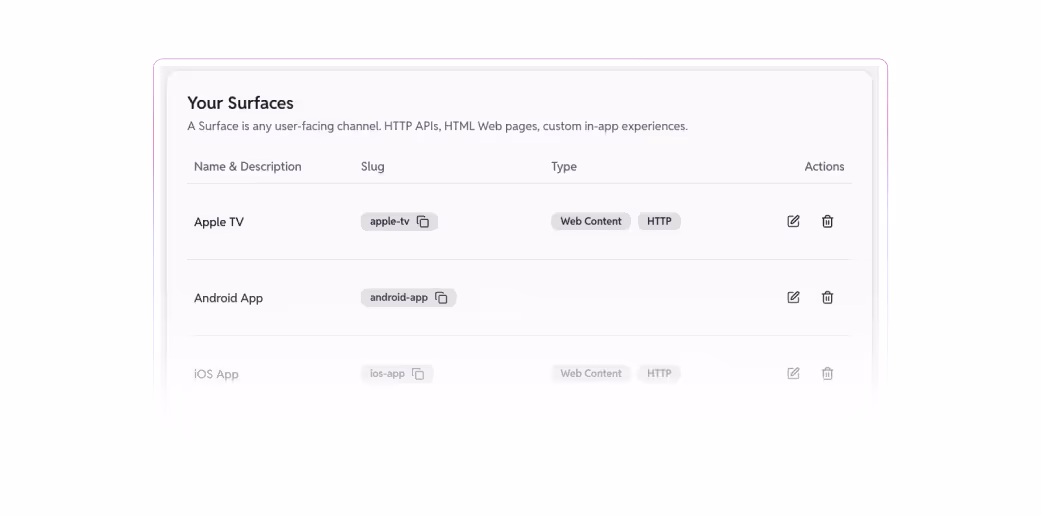This screenshot has height=516, width=1041.
Task: Click the Type column header
Action: [564, 167]
